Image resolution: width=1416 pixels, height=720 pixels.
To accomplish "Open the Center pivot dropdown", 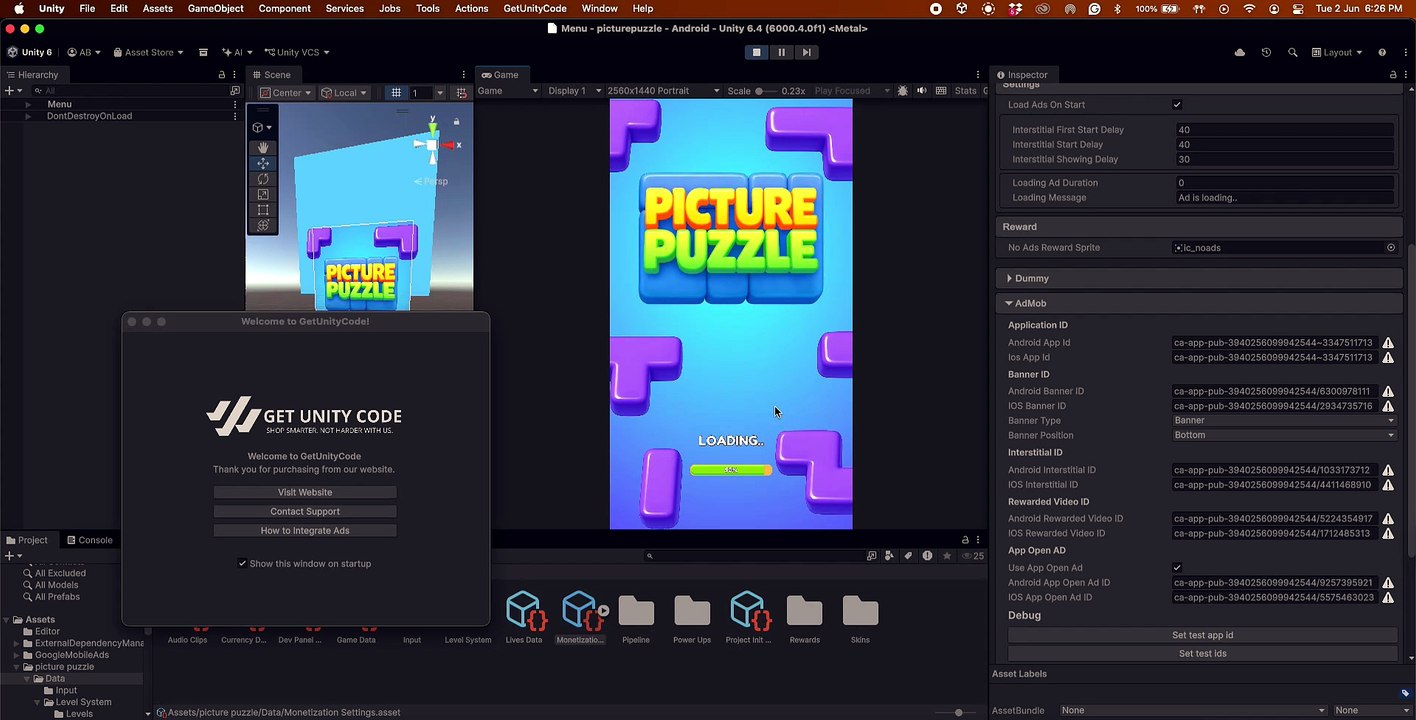I will click(x=286, y=93).
